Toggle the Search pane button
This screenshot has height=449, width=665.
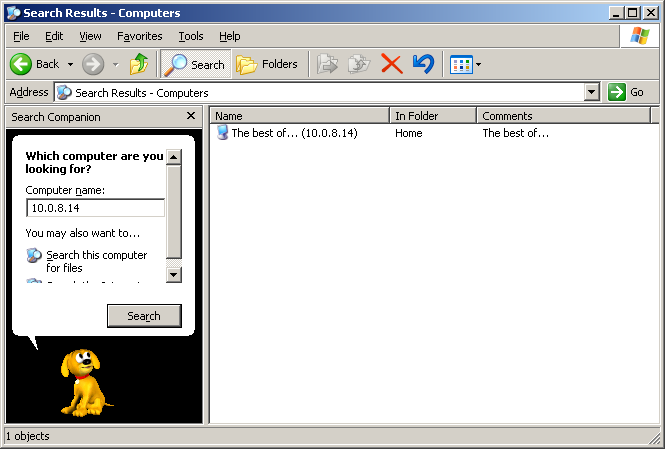195,64
